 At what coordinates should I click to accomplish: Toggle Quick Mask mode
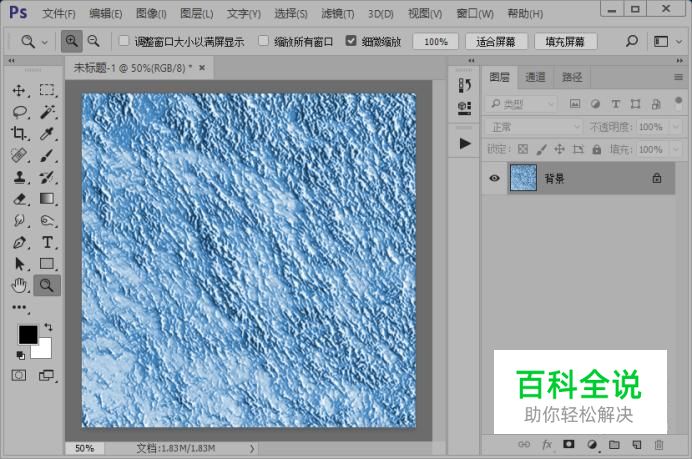[19, 376]
